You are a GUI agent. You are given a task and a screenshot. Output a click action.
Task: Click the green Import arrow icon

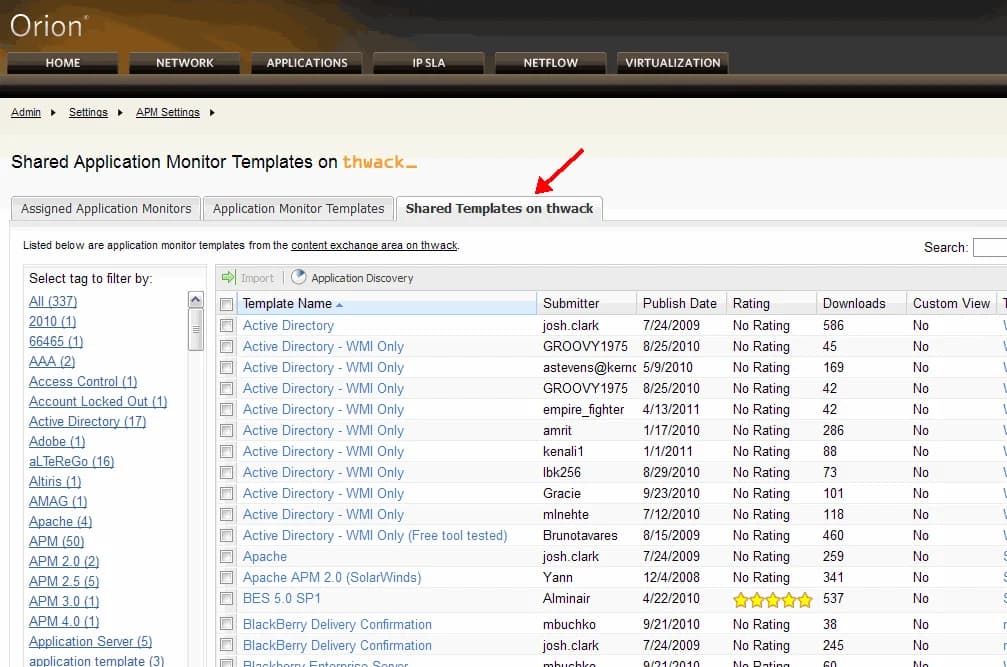[x=229, y=277]
